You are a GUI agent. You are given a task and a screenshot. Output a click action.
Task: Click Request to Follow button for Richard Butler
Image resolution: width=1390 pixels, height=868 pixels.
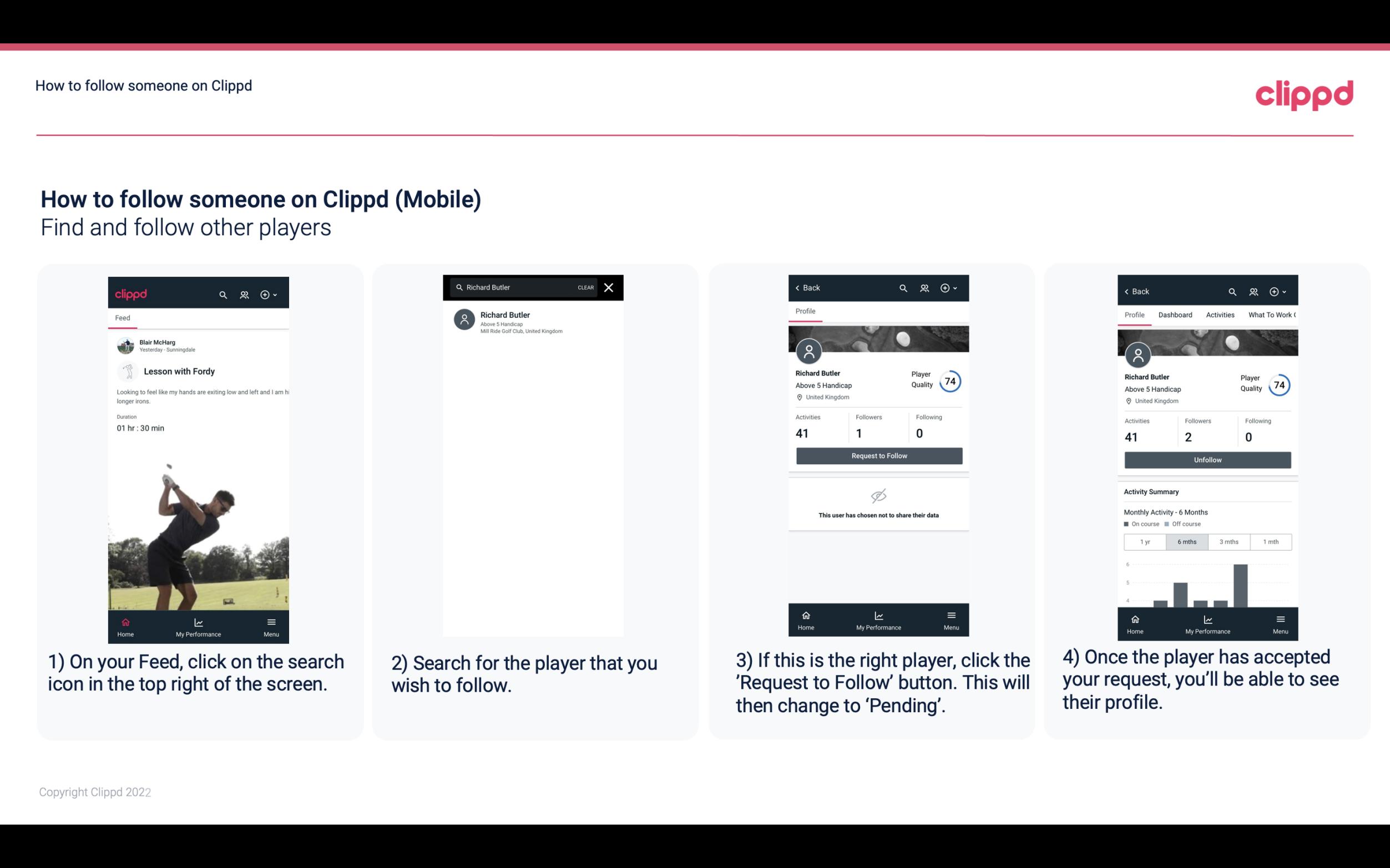878,455
